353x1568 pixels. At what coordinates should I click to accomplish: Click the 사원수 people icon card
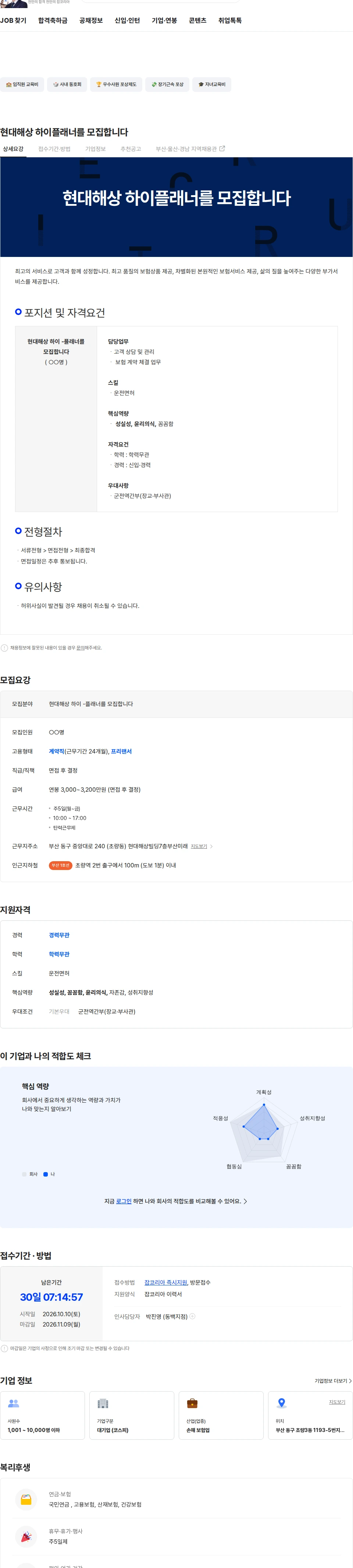pyautogui.click(x=42, y=1415)
